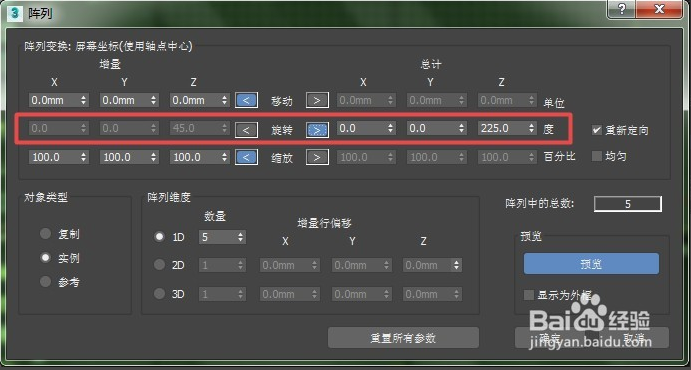Click the Rotate totals right arrow button
Image resolution: width=691 pixels, height=370 pixels.
(317, 130)
